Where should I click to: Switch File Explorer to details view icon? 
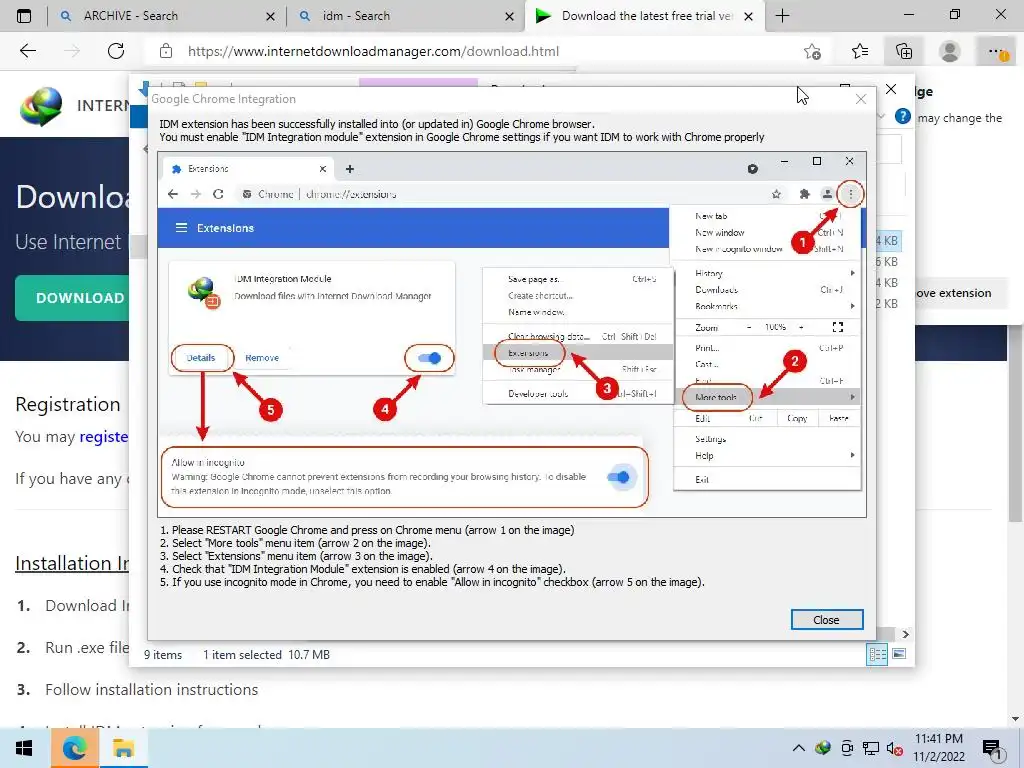[x=877, y=654]
